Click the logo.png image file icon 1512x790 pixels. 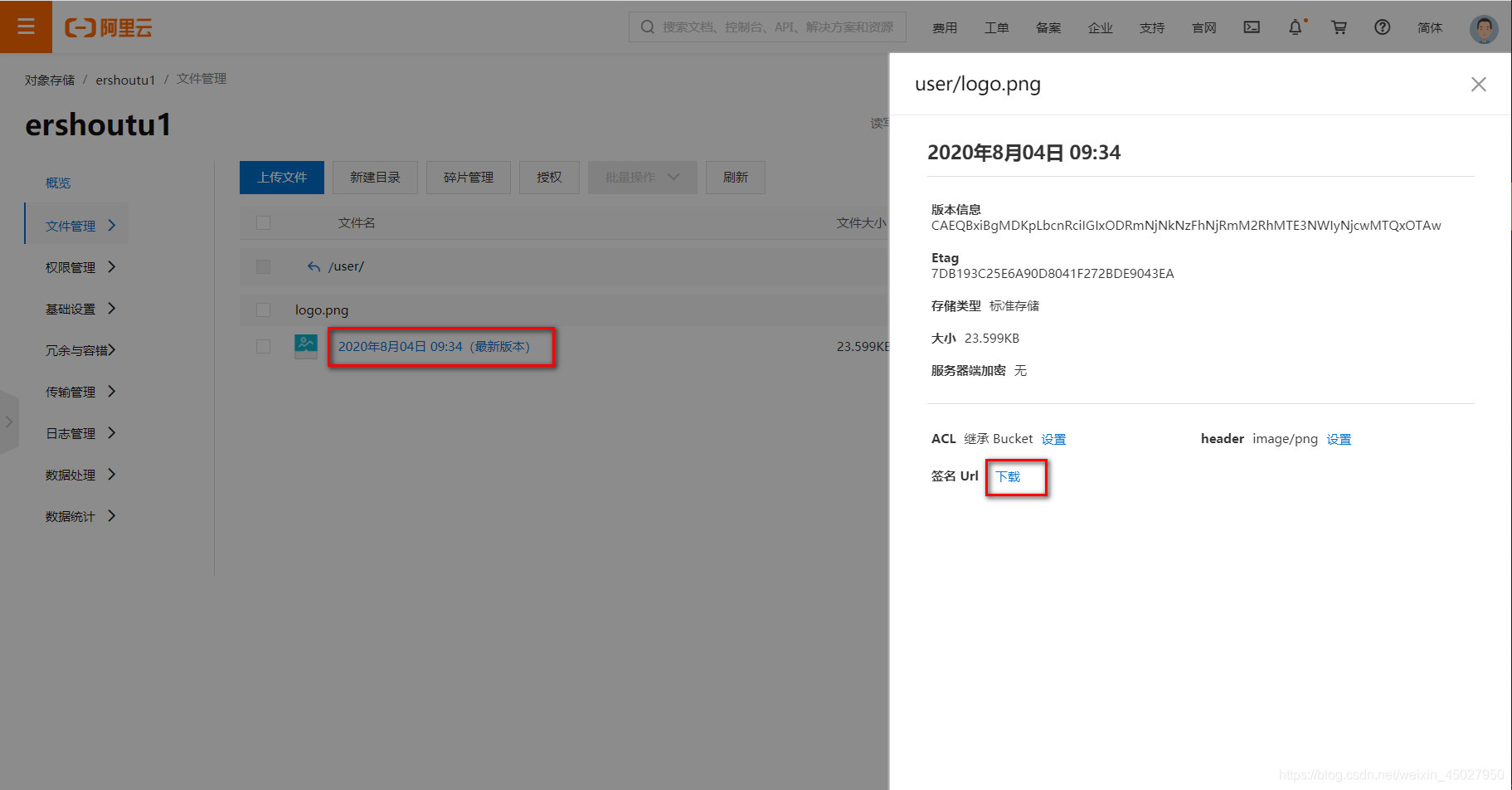pos(306,346)
